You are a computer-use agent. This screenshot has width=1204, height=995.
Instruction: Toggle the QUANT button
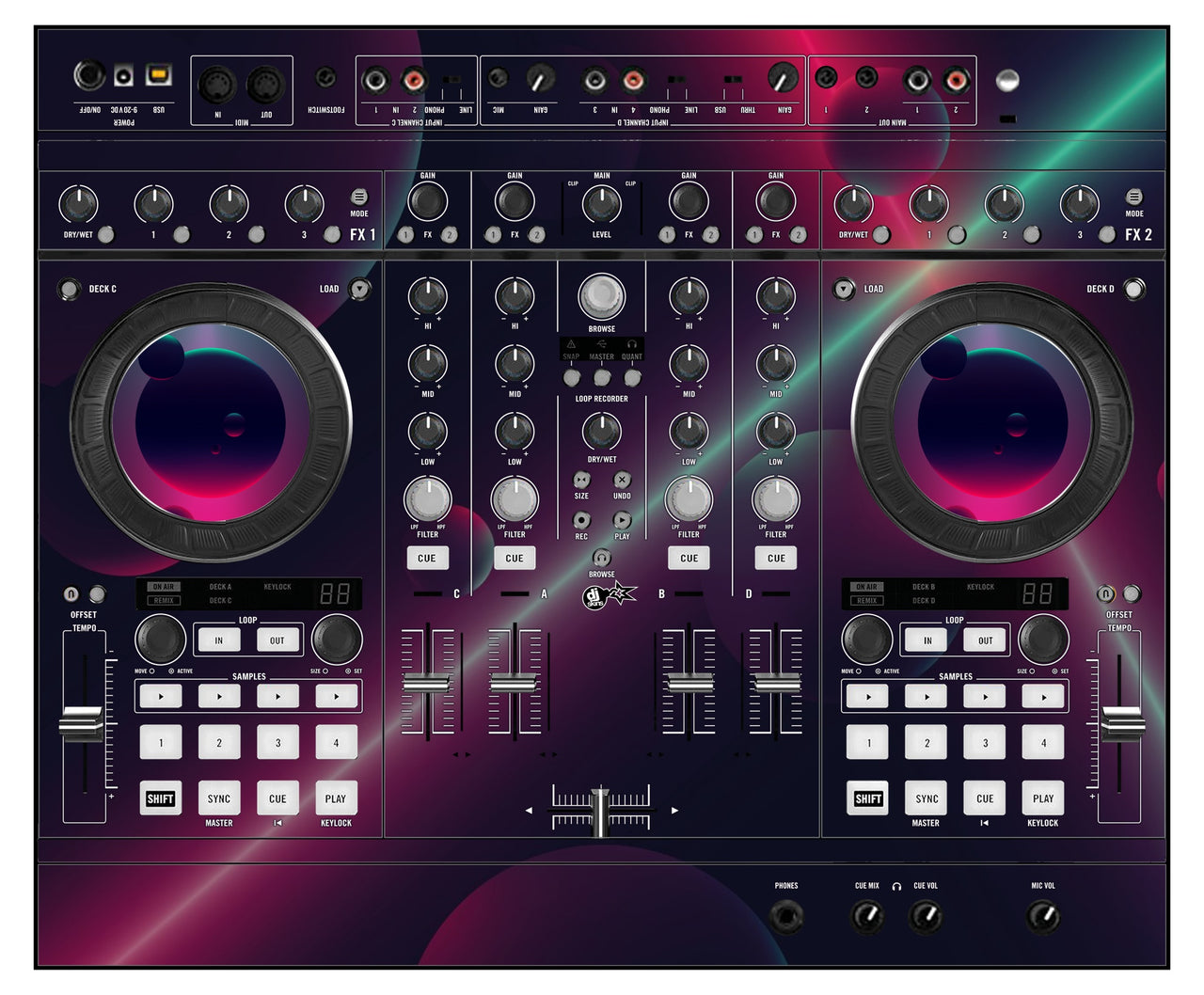coord(632,377)
